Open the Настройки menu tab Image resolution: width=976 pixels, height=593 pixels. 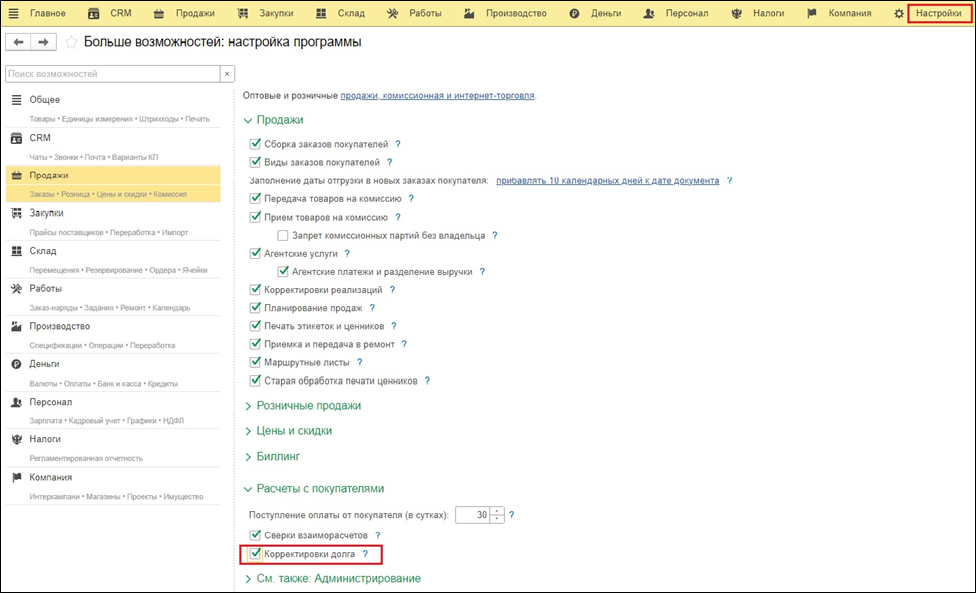pyautogui.click(x=939, y=13)
